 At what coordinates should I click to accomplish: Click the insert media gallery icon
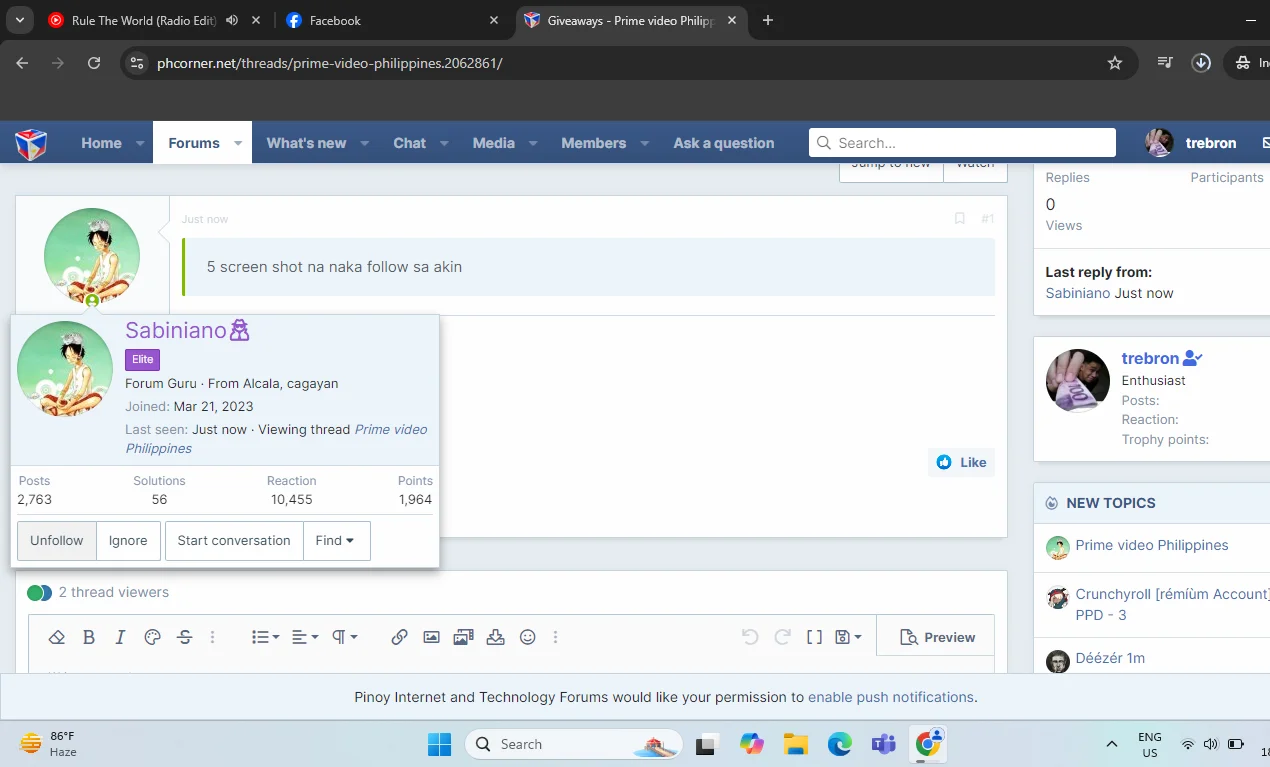pyautogui.click(x=463, y=637)
